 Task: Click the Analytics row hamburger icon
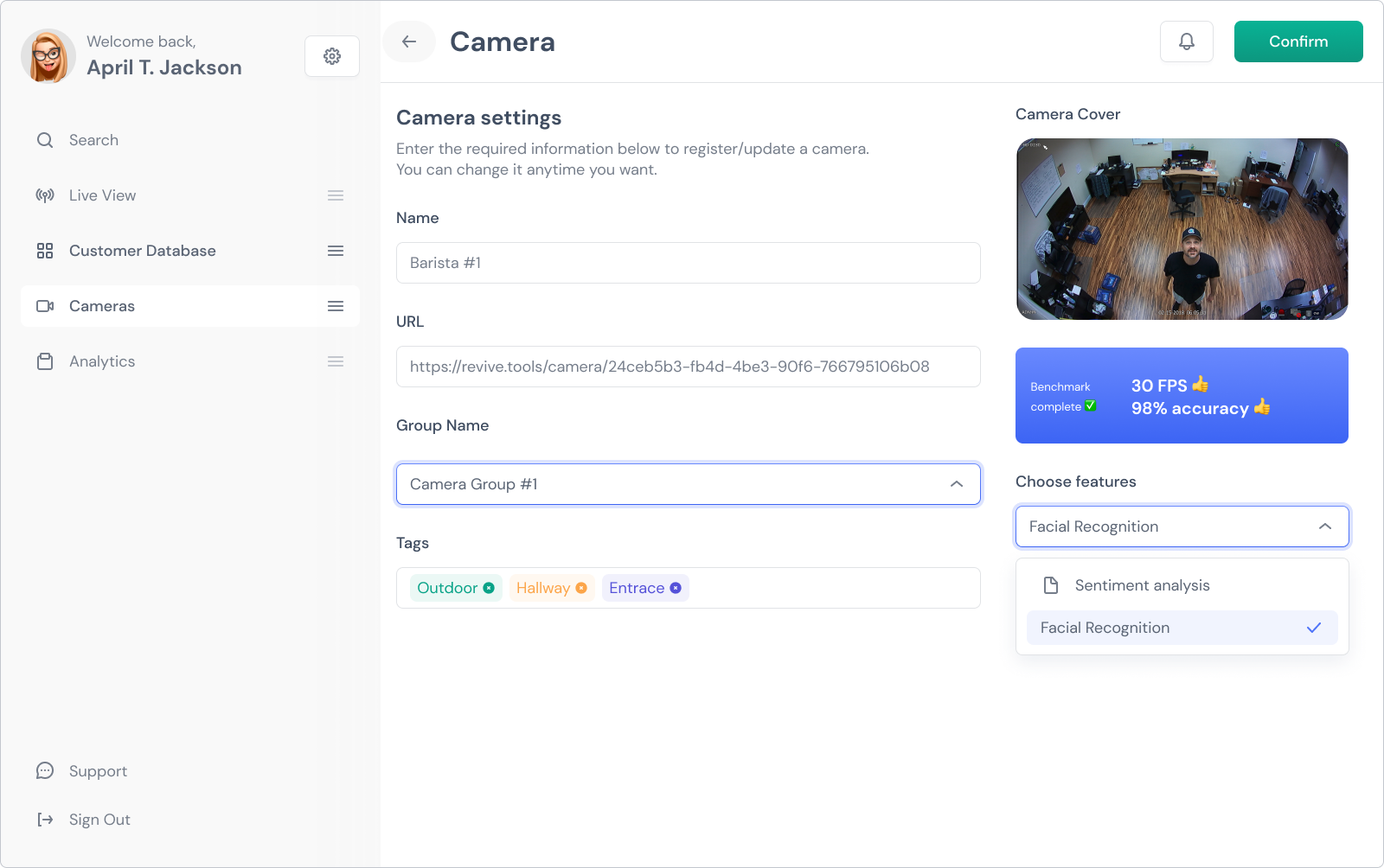(336, 361)
